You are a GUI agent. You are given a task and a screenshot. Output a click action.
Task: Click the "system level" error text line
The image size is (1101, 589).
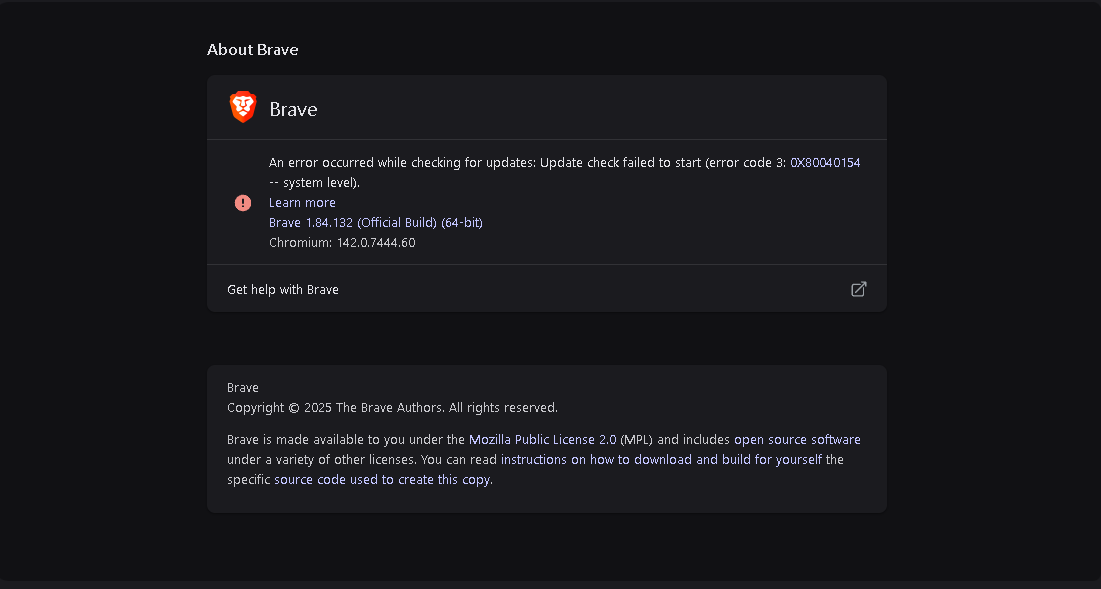click(x=315, y=182)
